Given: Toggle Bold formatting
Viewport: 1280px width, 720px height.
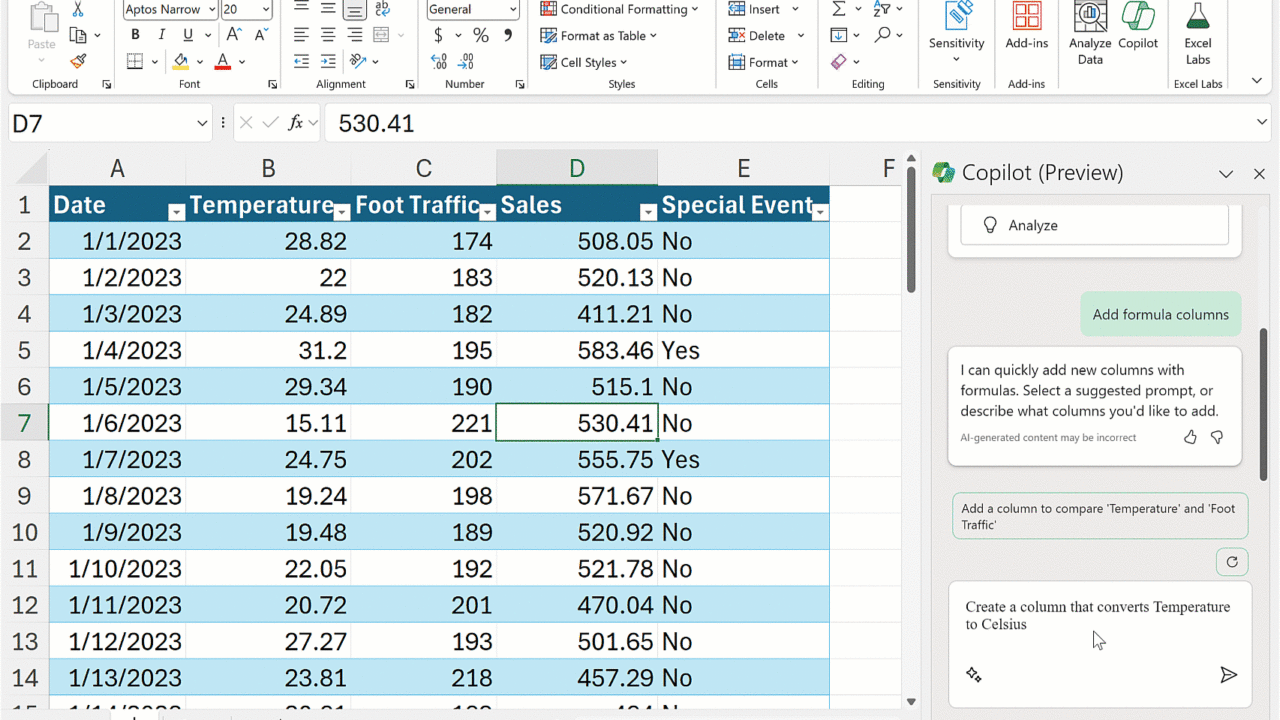Looking at the screenshot, I should (135, 35).
